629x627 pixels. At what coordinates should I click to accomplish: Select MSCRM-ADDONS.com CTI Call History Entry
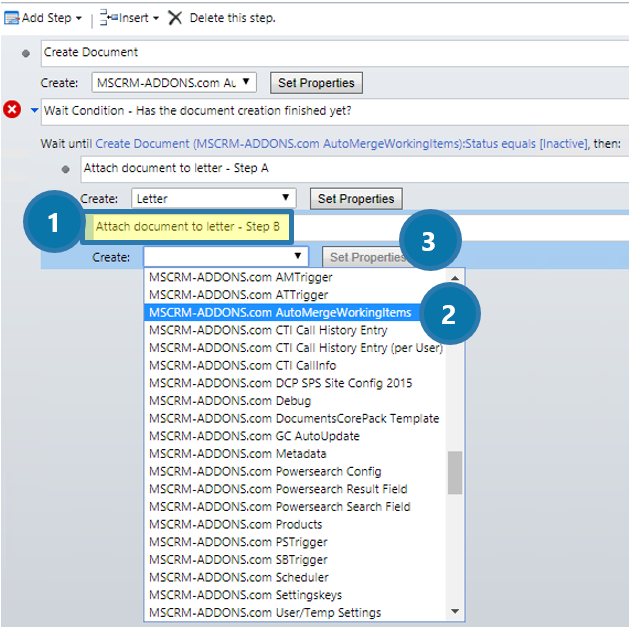coord(295,330)
